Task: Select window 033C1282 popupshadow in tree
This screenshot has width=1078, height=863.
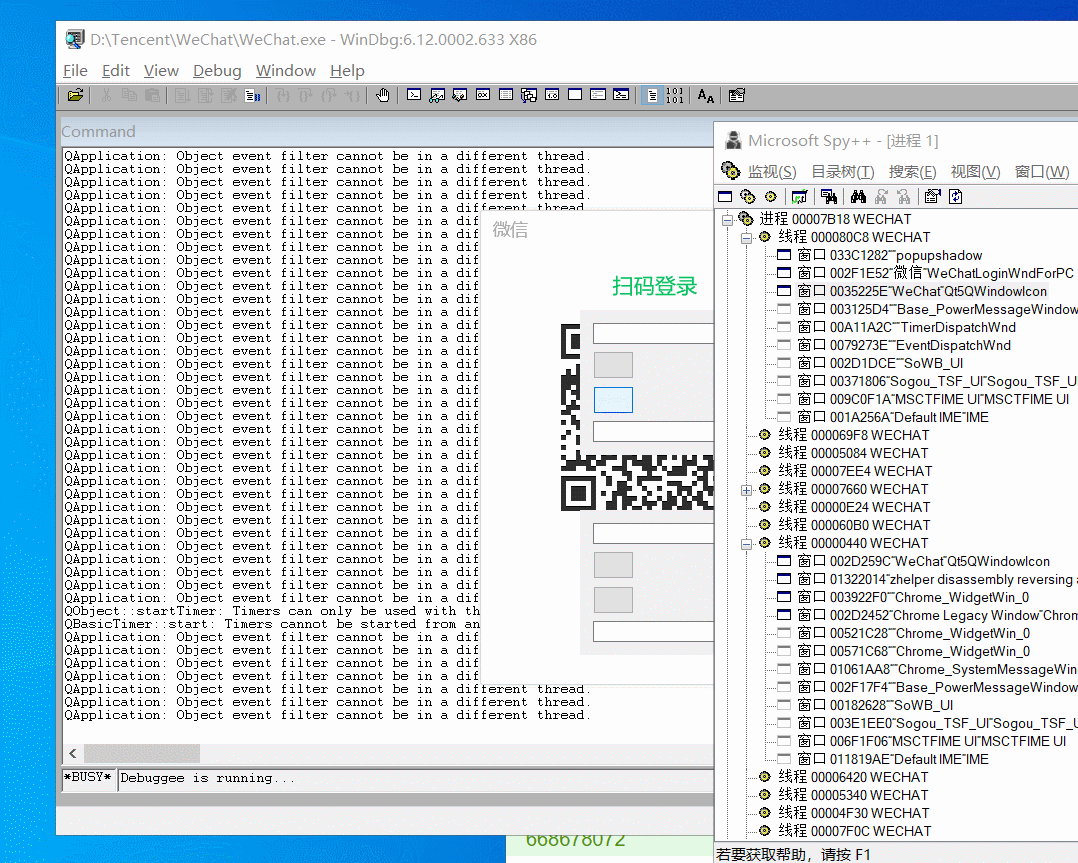Action: (x=890, y=255)
